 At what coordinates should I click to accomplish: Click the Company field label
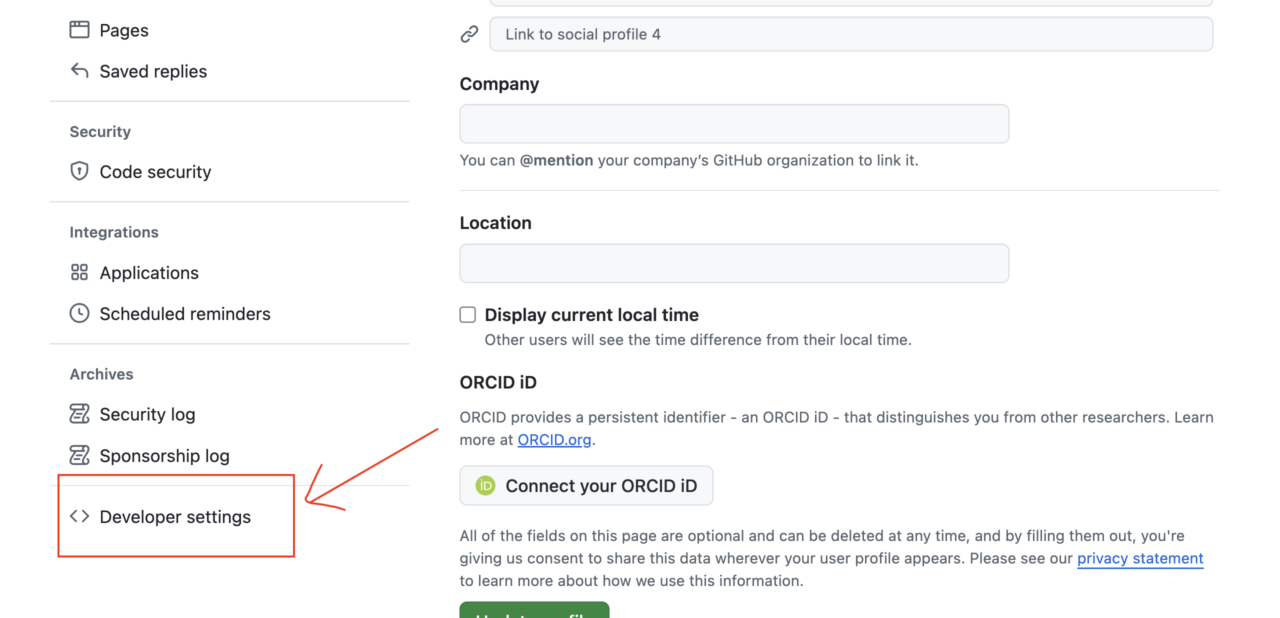pos(499,84)
